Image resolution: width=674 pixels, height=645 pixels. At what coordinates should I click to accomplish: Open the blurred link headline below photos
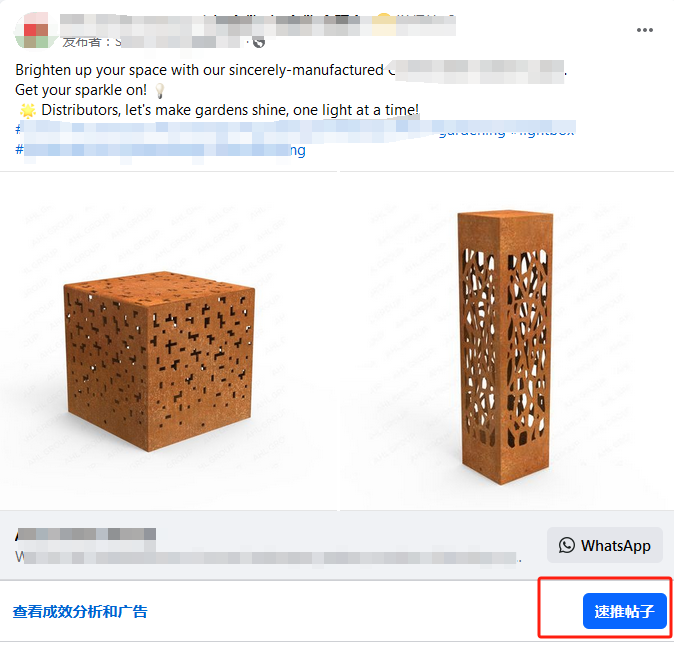85,534
